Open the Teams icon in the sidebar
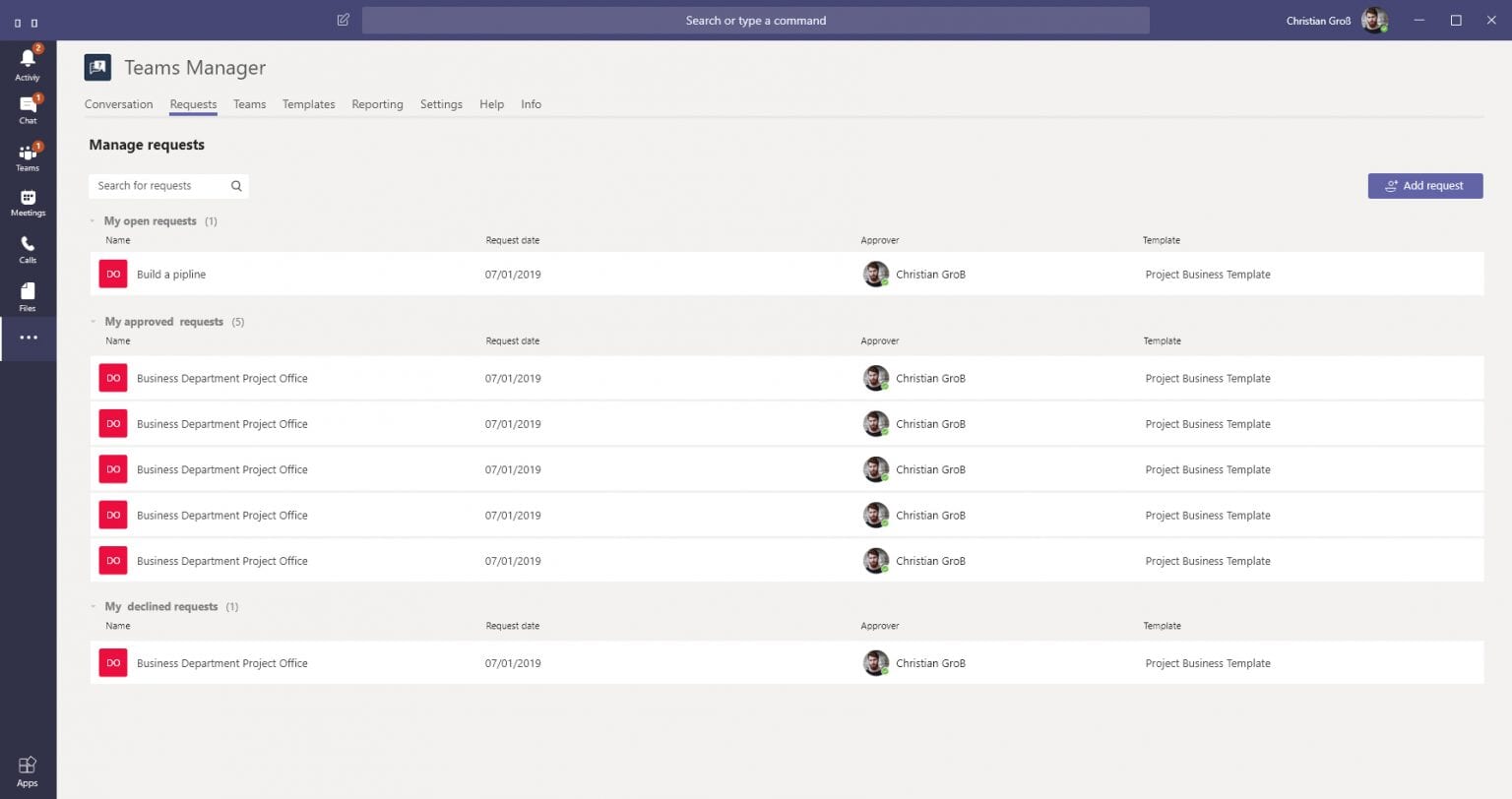This screenshot has width=1512, height=799. [x=28, y=157]
